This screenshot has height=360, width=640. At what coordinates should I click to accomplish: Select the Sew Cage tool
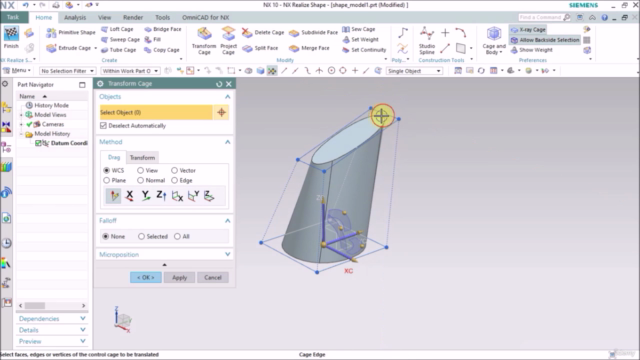[359, 29]
